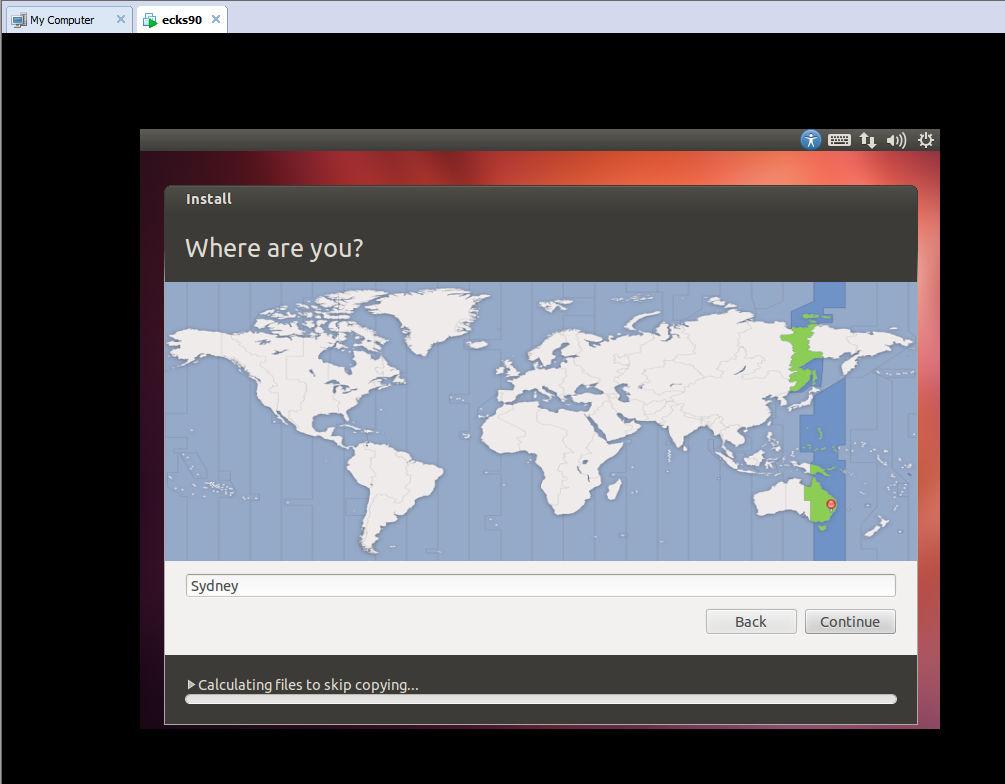Open the sound volume indicator
Image resolution: width=1005 pixels, height=784 pixels.
[896, 140]
